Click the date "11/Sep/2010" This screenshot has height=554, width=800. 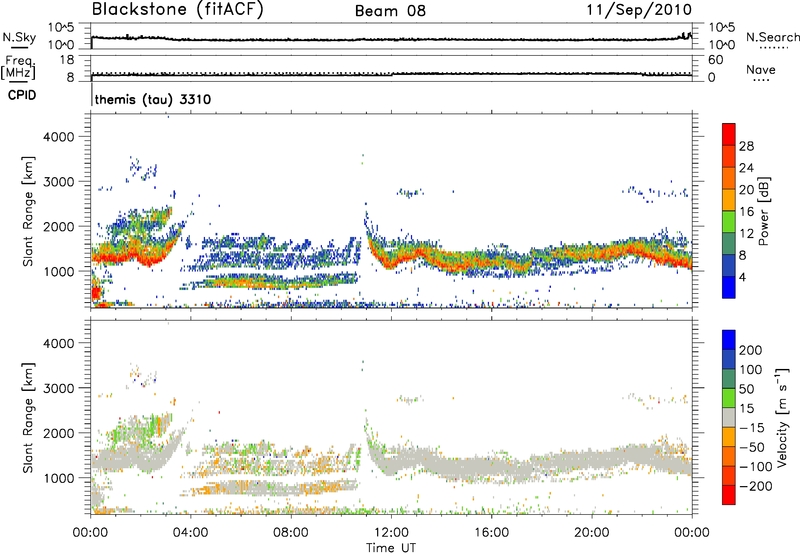pyautogui.click(x=639, y=9)
